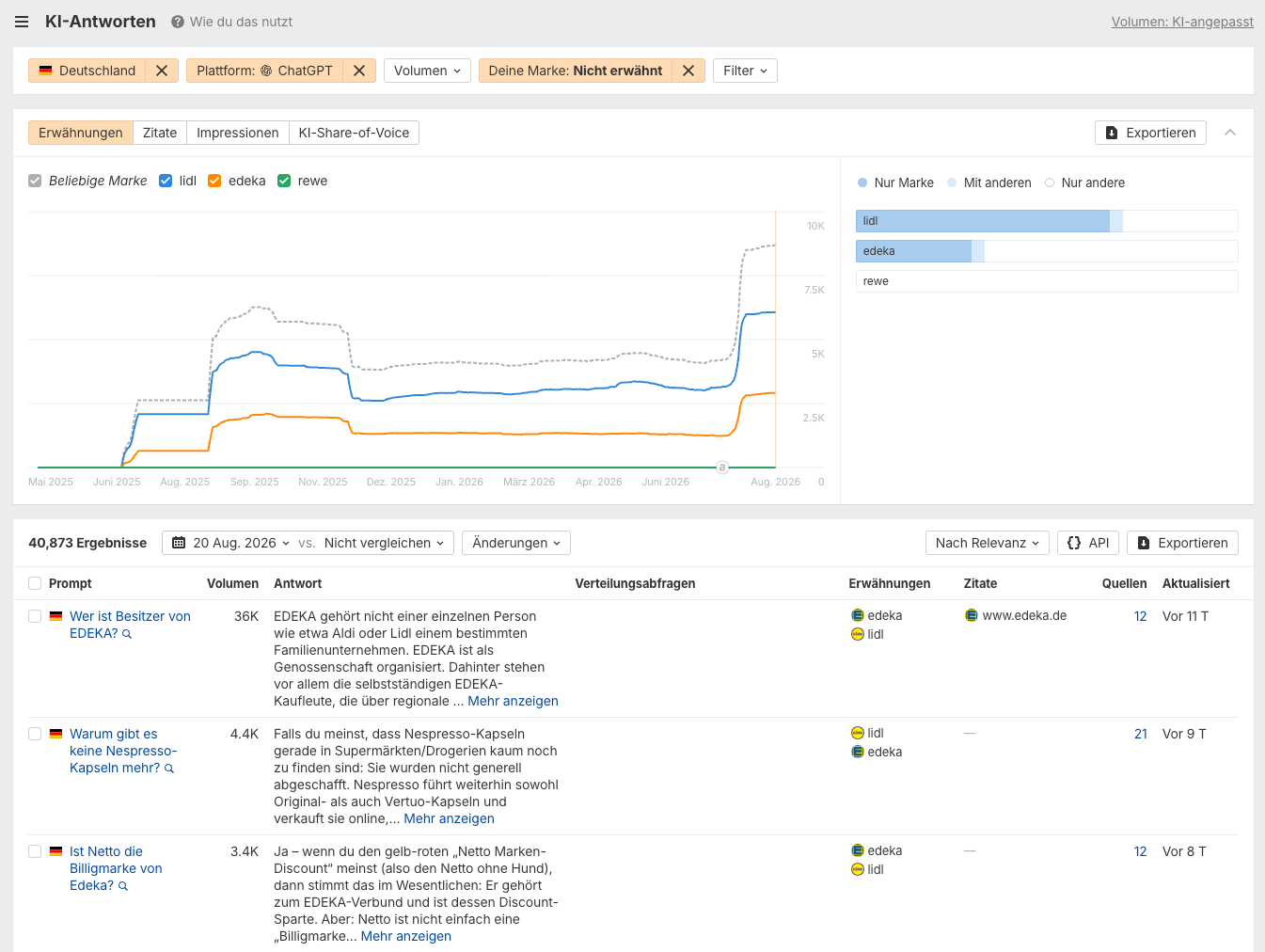Uncheck the lidl brand checkbox
This screenshot has width=1265, height=952.
point(166,181)
